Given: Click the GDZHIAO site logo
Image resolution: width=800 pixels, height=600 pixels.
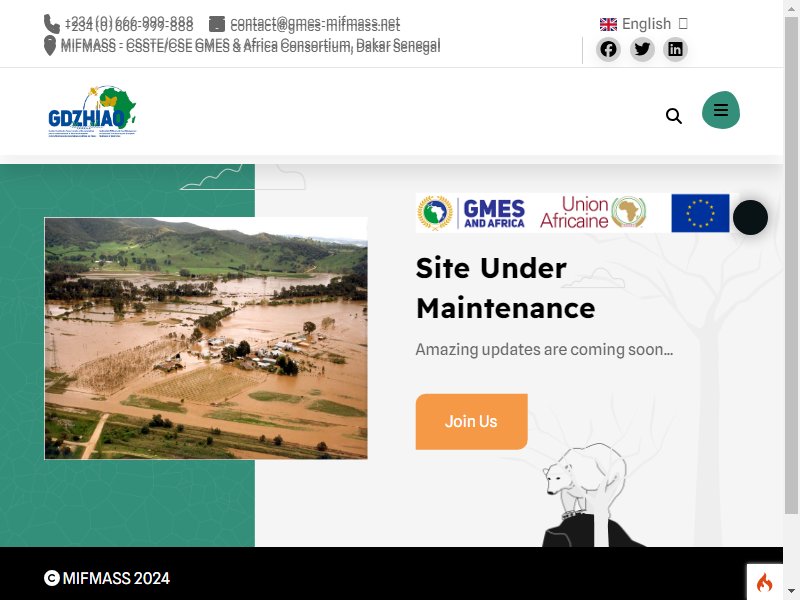Looking at the screenshot, I should (92, 112).
